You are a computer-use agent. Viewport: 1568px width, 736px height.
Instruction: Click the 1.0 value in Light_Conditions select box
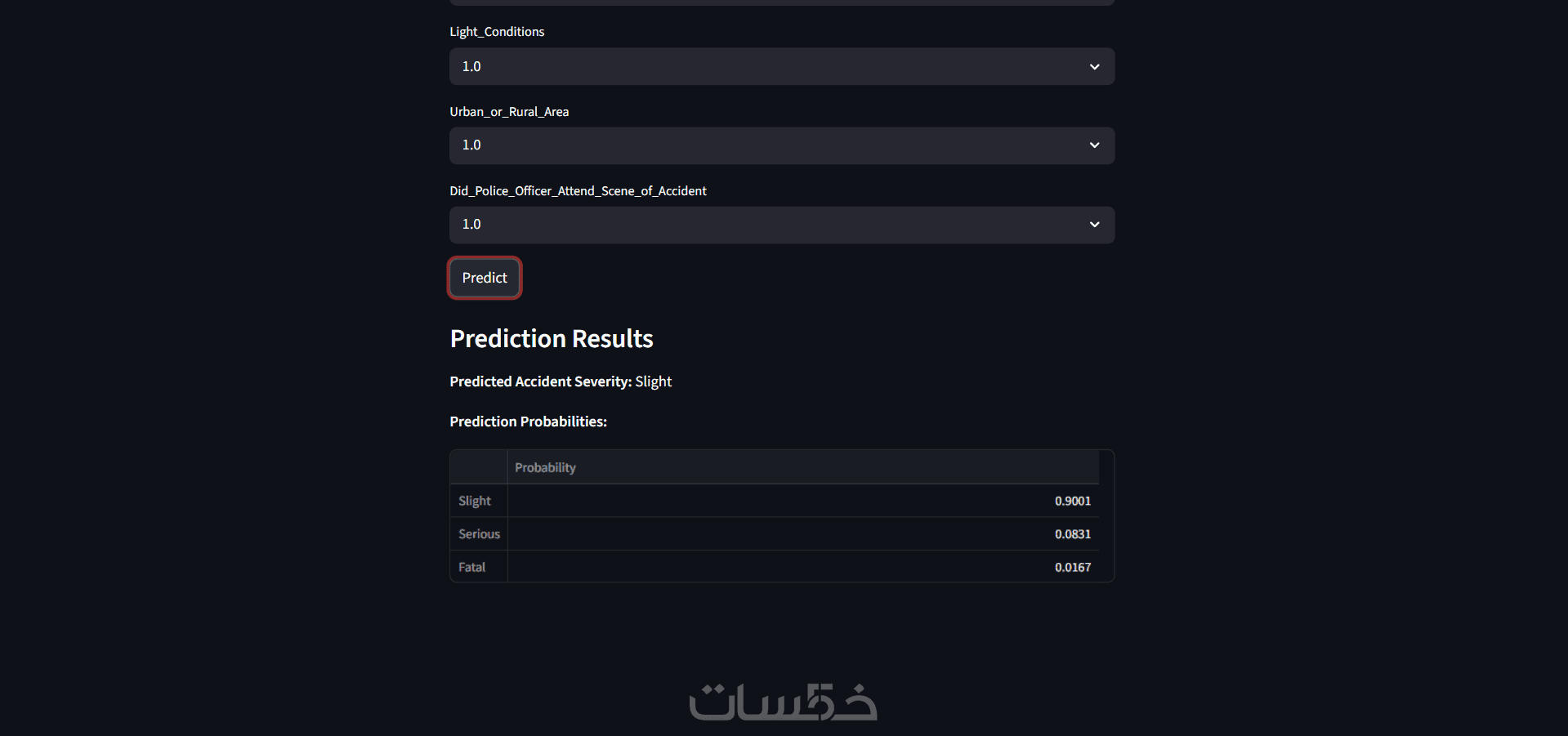(x=471, y=67)
